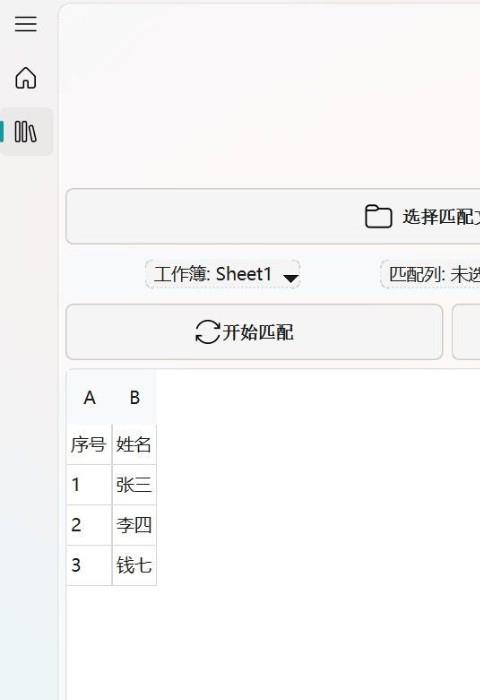
Task: Open the 工作簿: Sheet1 dropdown
Action: pos(223,274)
